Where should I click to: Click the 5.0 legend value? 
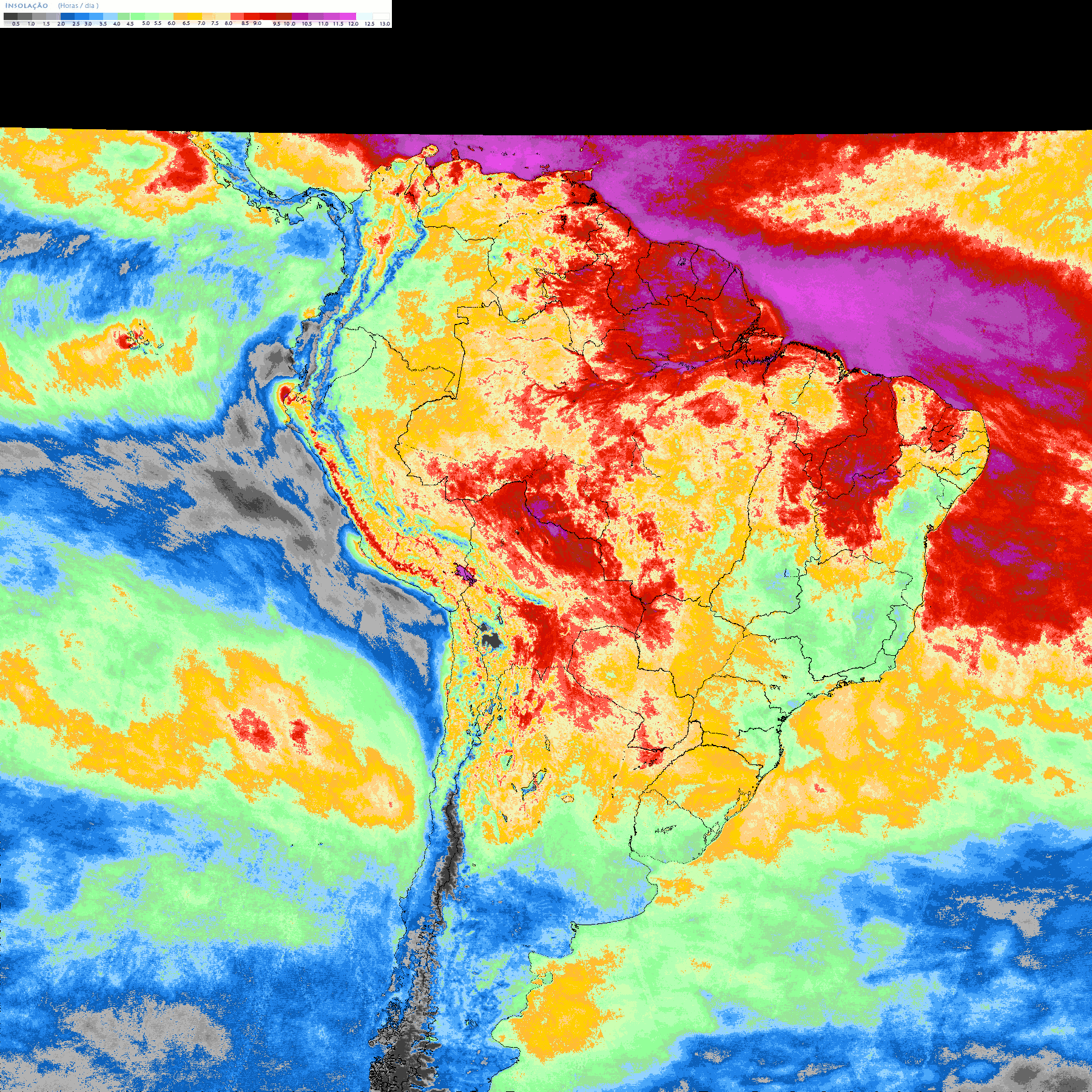point(146,23)
